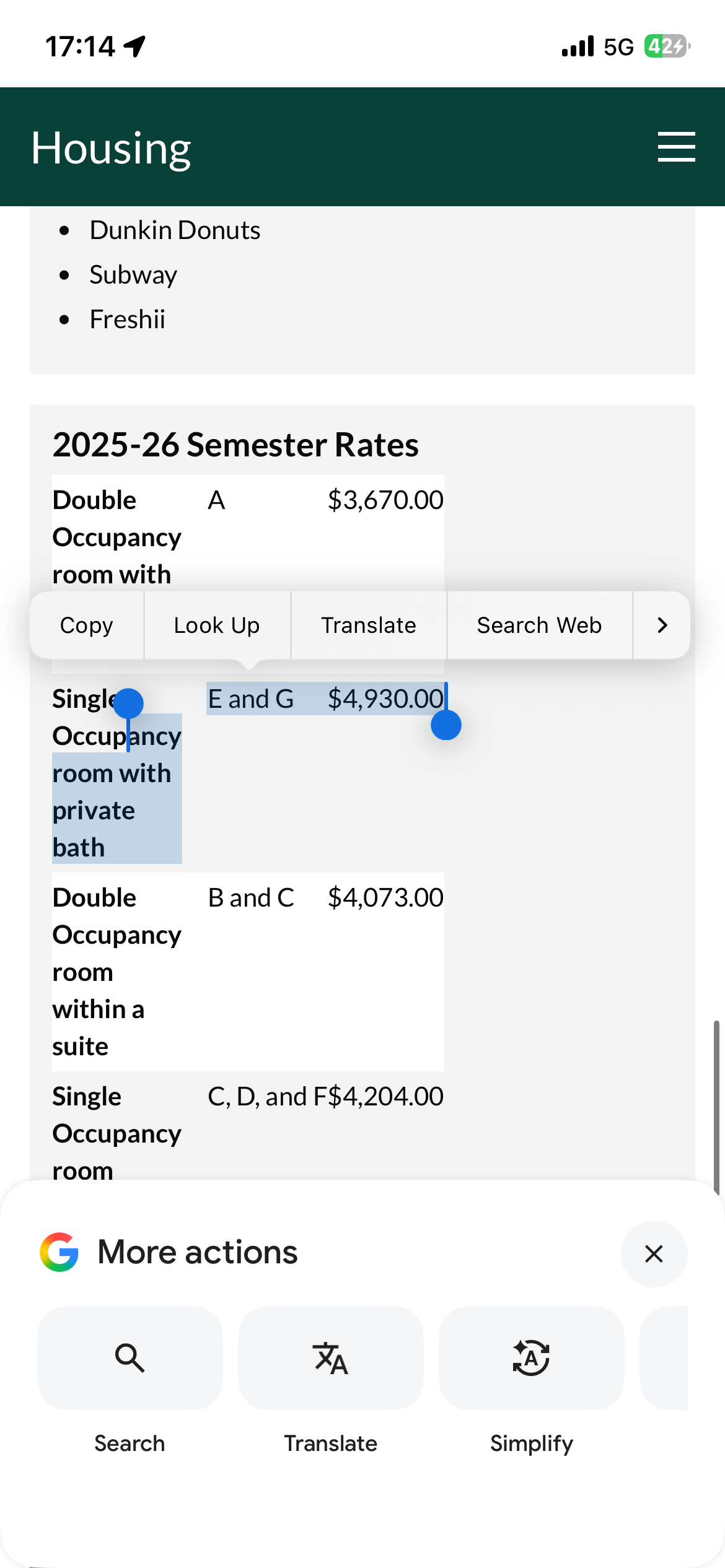
Task: Choose Search Web in the selection menu
Action: coord(539,625)
